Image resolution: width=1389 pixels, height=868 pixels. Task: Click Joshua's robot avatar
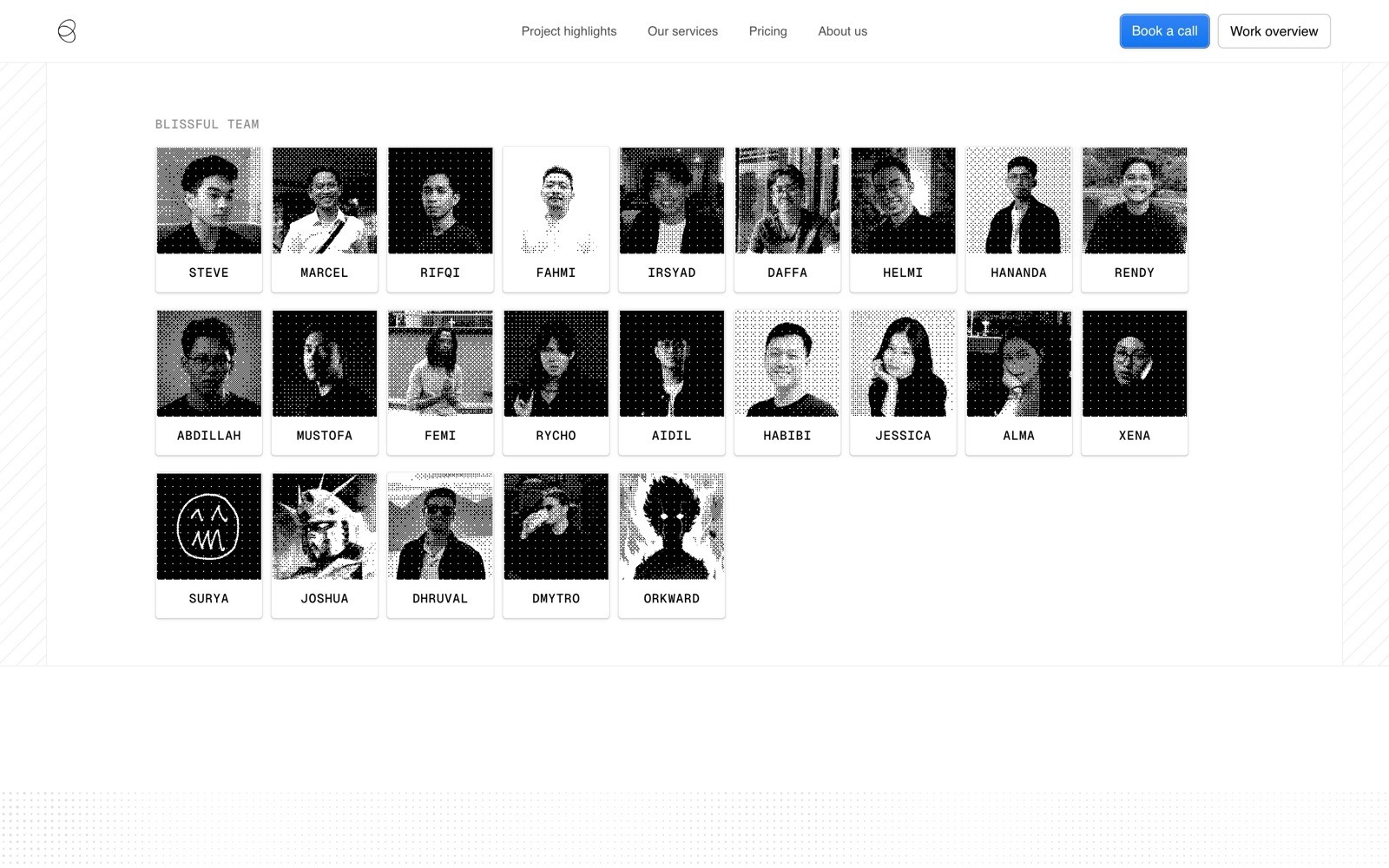click(325, 527)
